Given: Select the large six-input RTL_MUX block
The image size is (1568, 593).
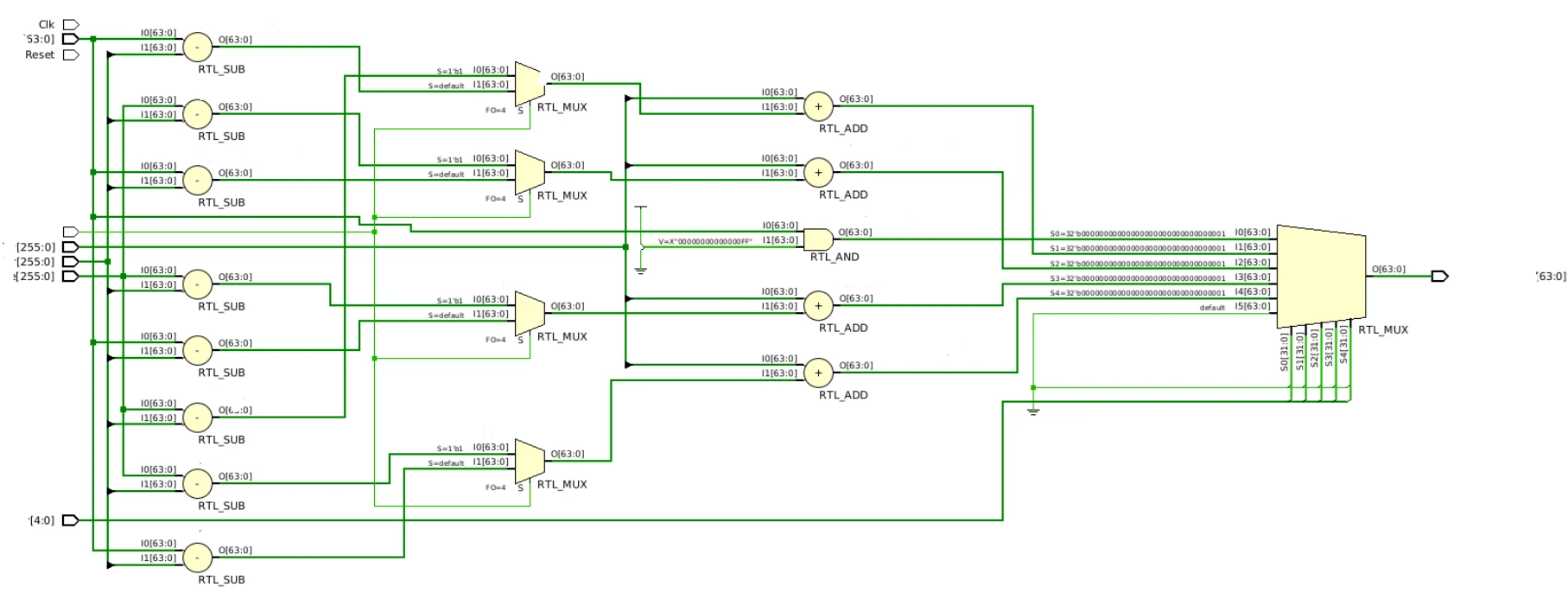Looking at the screenshot, I should click(x=1320, y=276).
